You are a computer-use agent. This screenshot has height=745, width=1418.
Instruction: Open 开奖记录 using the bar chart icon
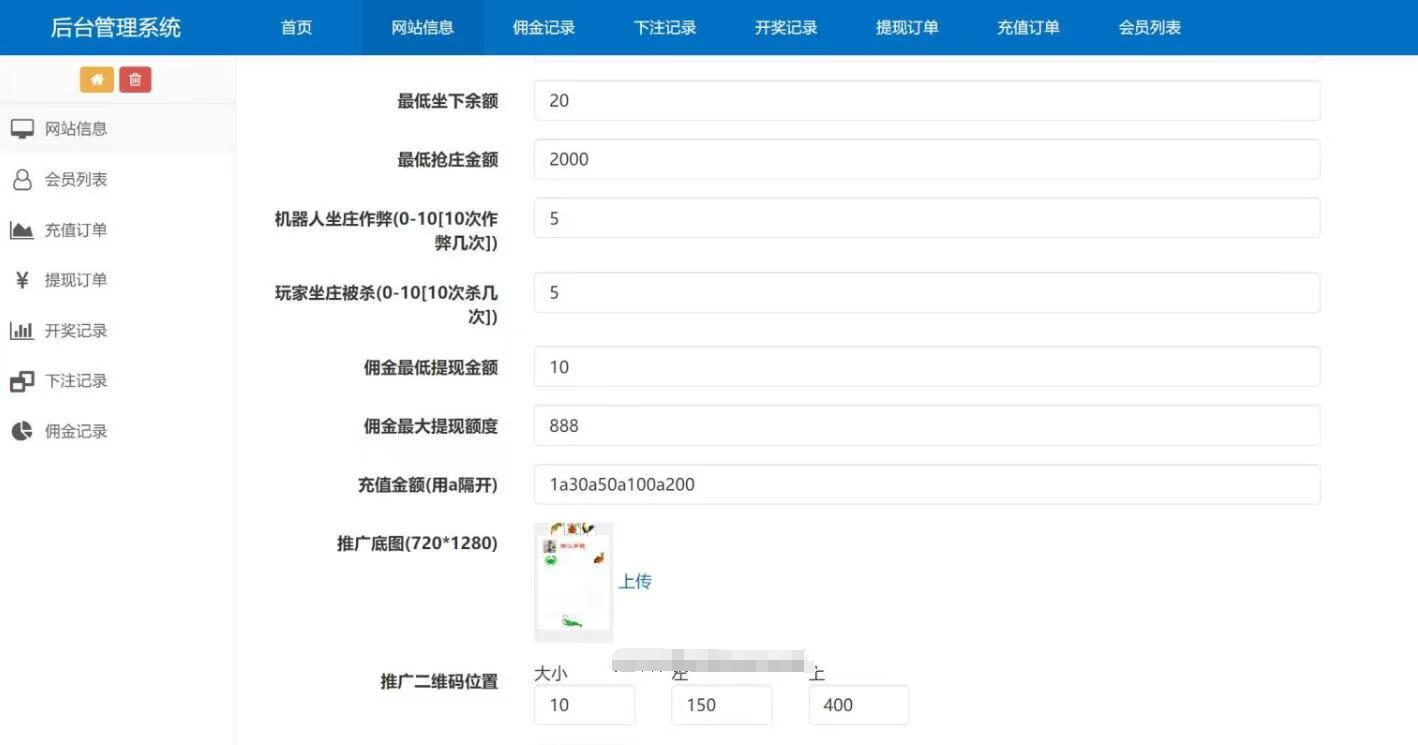22,330
